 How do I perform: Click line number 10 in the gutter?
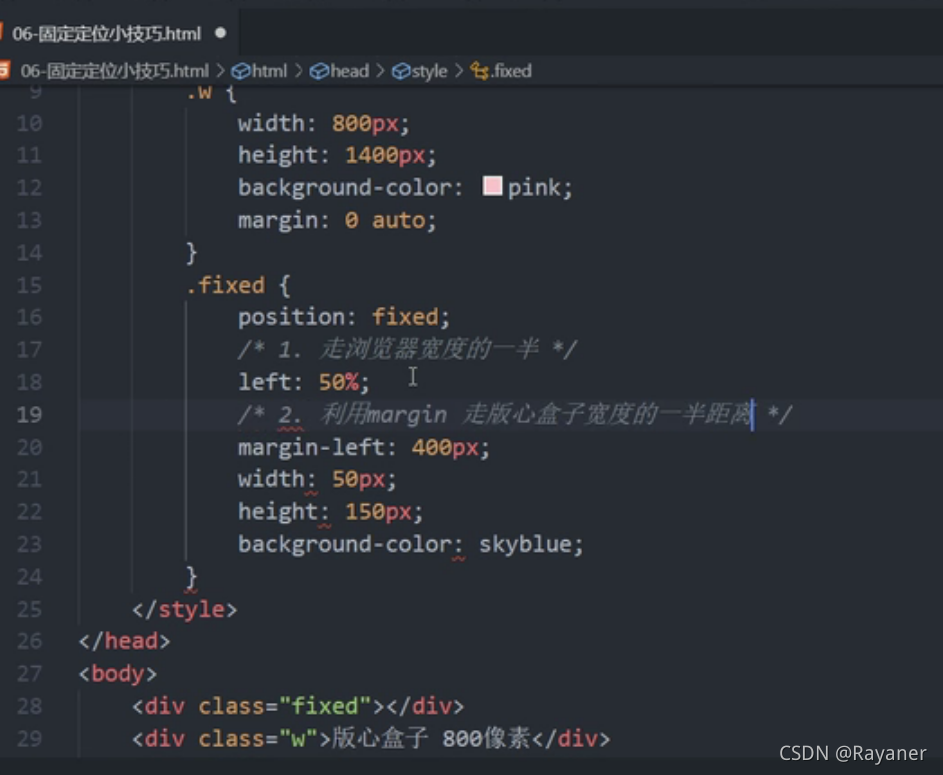coord(29,124)
